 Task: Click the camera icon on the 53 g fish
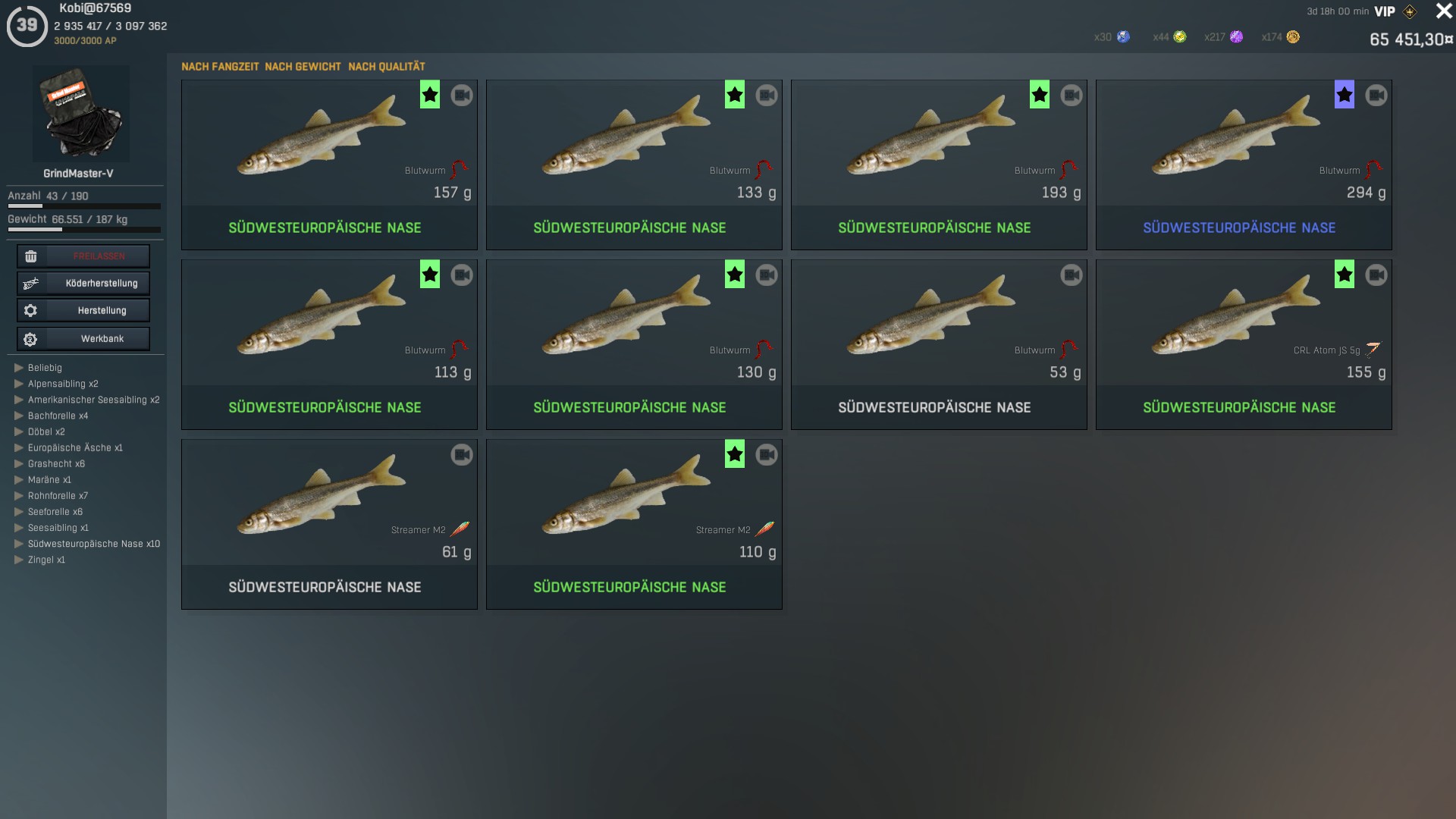[1072, 275]
